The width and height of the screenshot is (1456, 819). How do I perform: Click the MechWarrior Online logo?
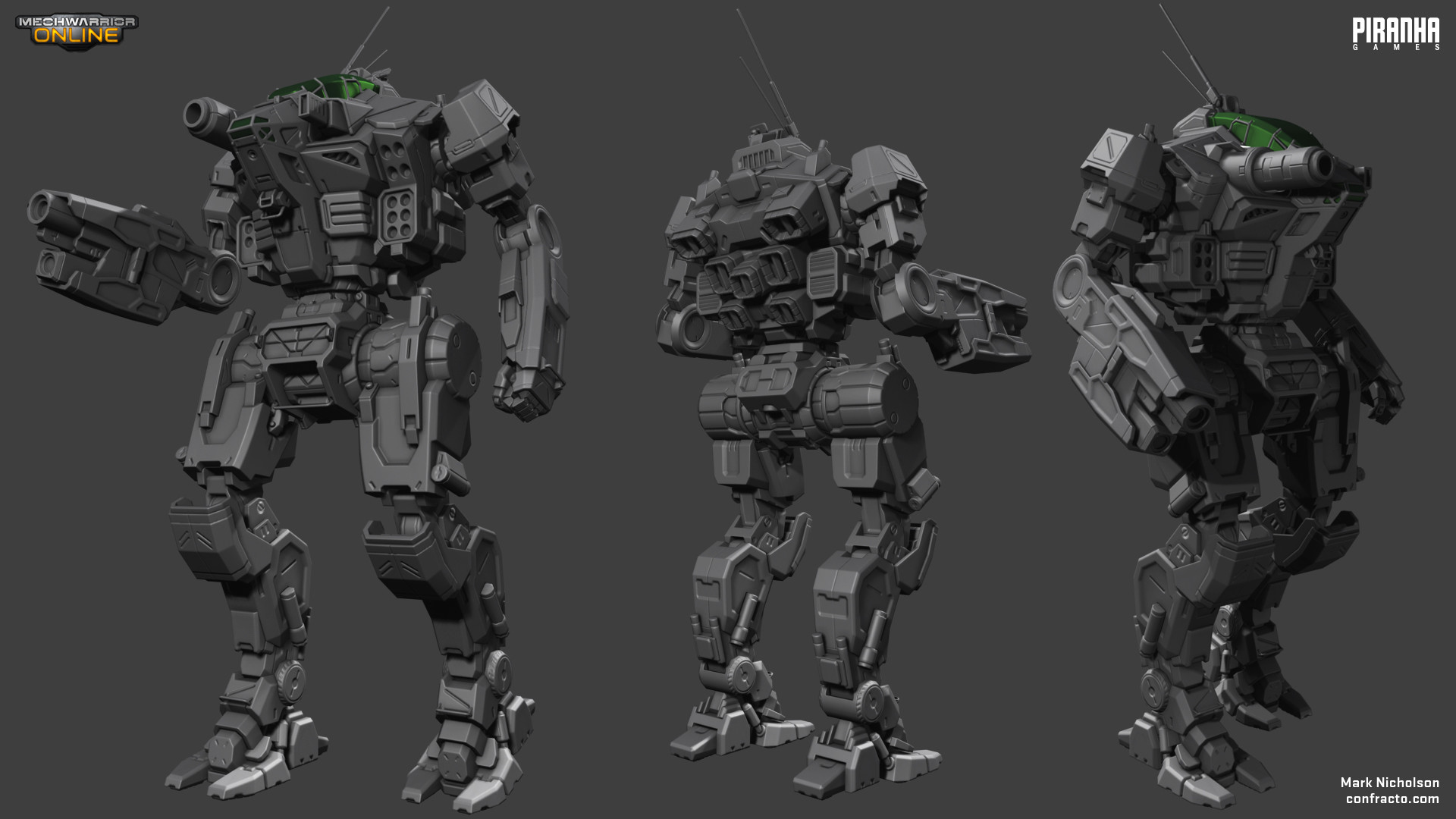coord(76,31)
